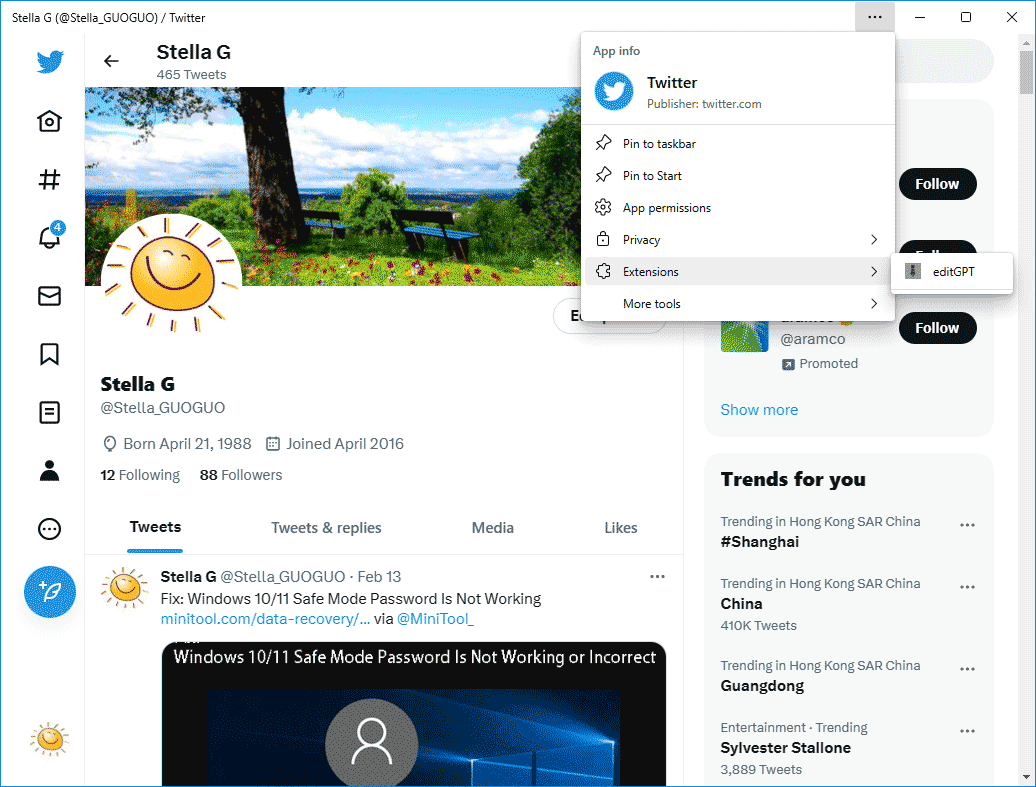Open the Home icon in sidebar
Image resolution: width=1036 pixels, height=787 pixels.
(50, 121)
